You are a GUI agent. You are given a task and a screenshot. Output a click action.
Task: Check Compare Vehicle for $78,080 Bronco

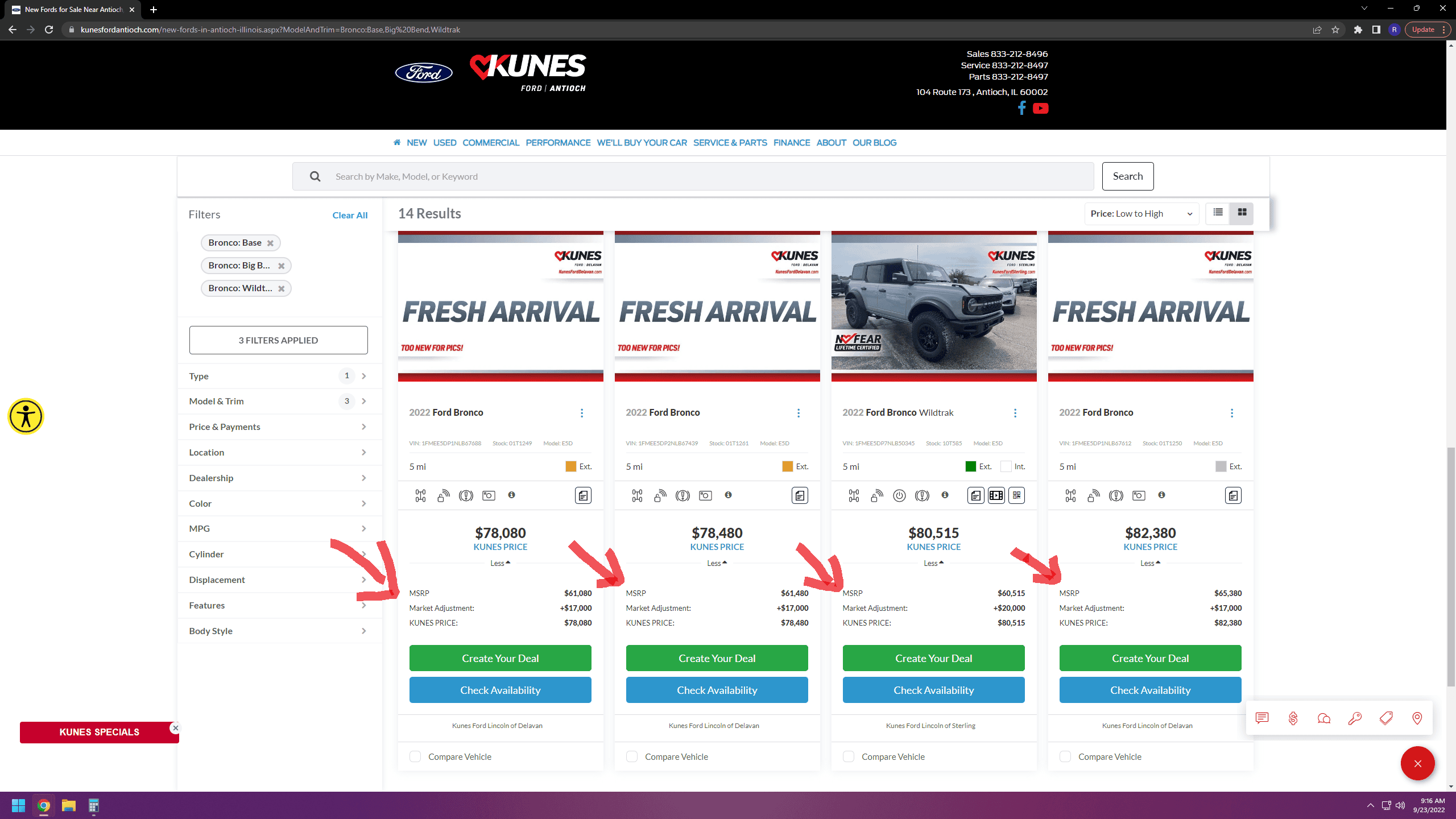pos(415,756)
